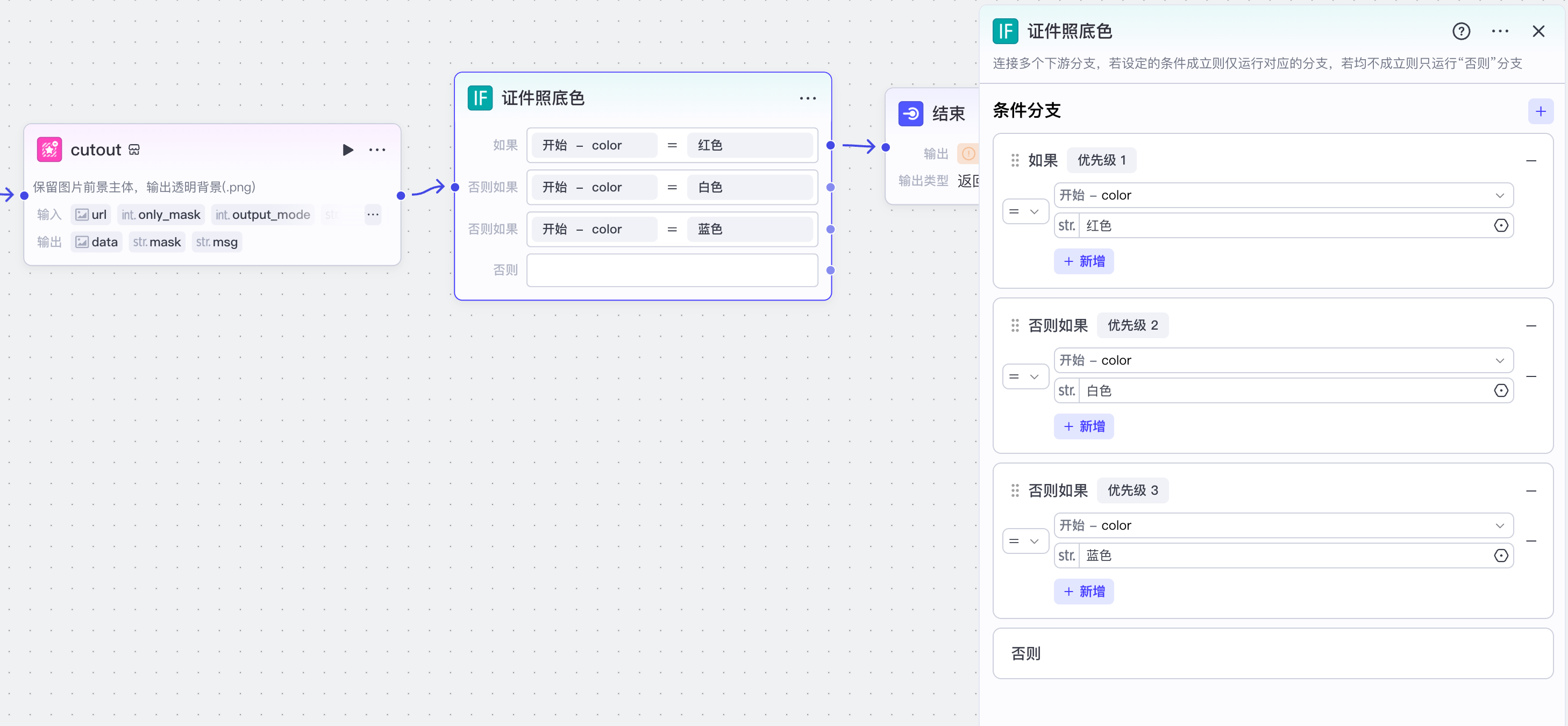Click the 新增 button in the 如果 branch
The width and height of the screenshot is (1568, 726).
1084,261
